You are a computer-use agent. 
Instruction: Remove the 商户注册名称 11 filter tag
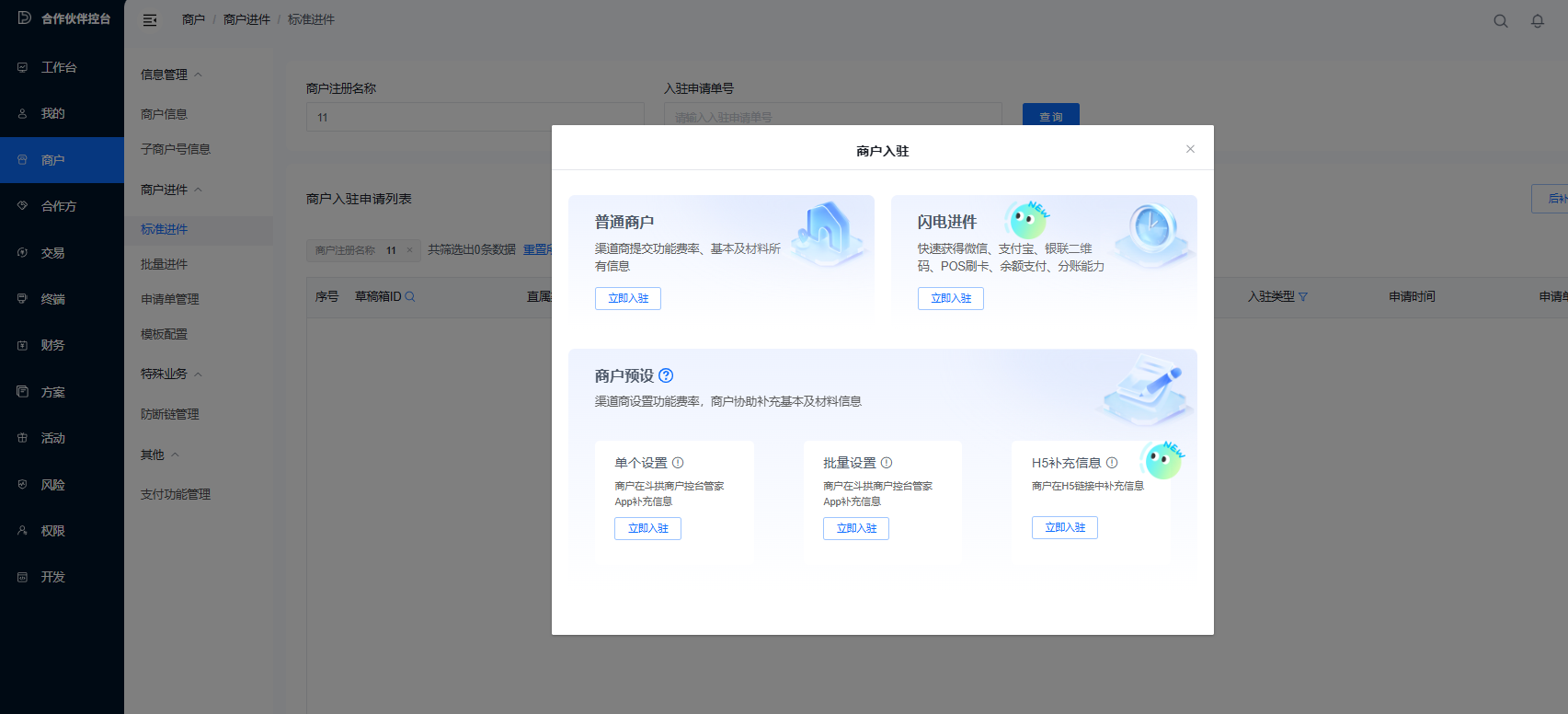click(x=409, y=250)
